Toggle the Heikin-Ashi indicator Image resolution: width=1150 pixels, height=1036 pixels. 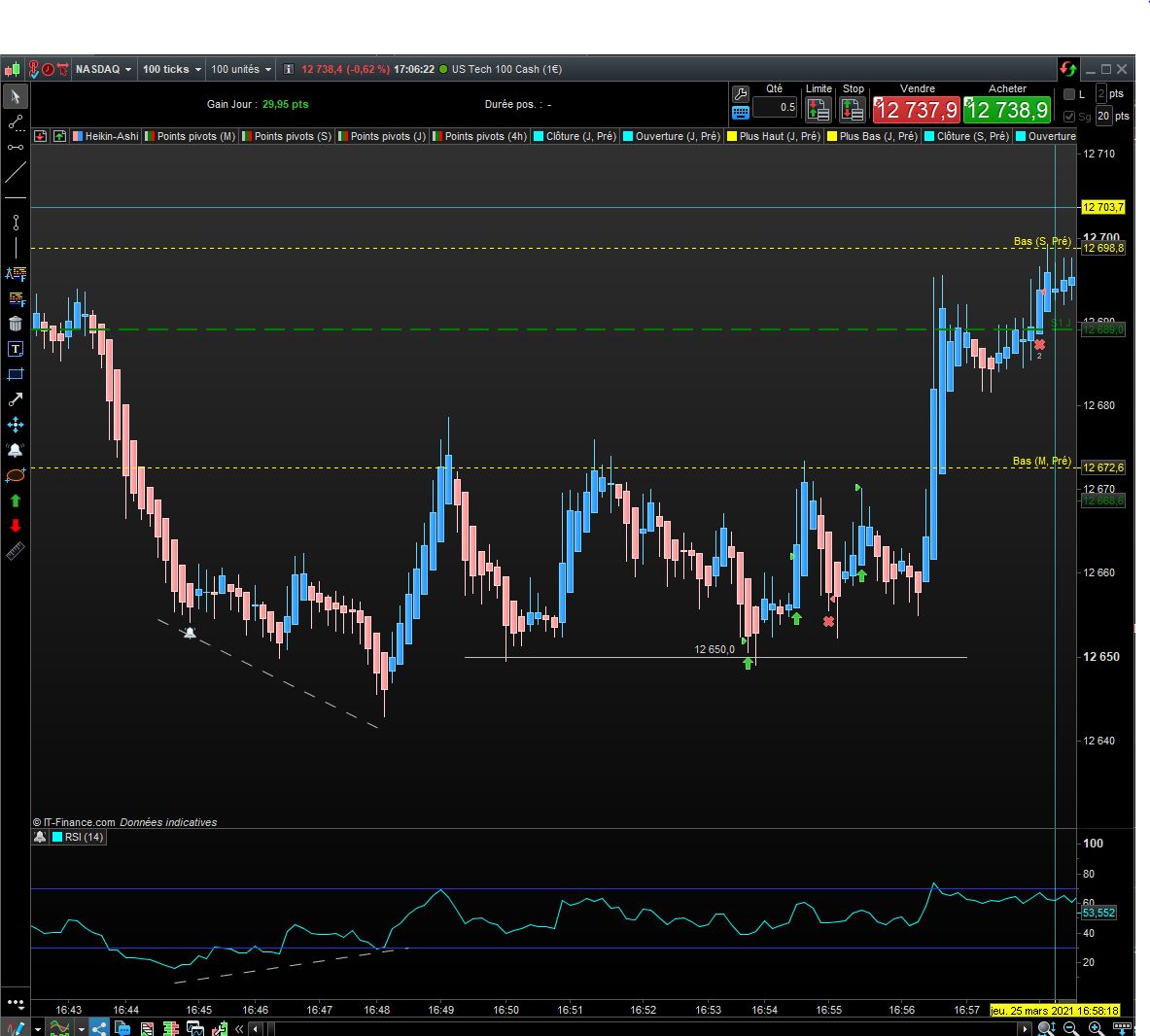[105, 136]
